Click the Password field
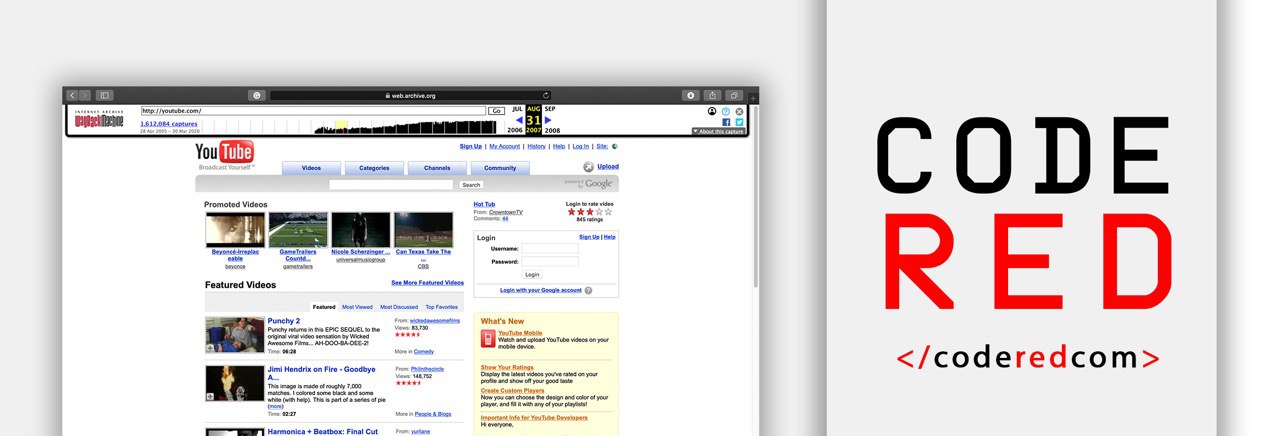The height and width of the screenshot is (436, 1280). coord(550,262)
